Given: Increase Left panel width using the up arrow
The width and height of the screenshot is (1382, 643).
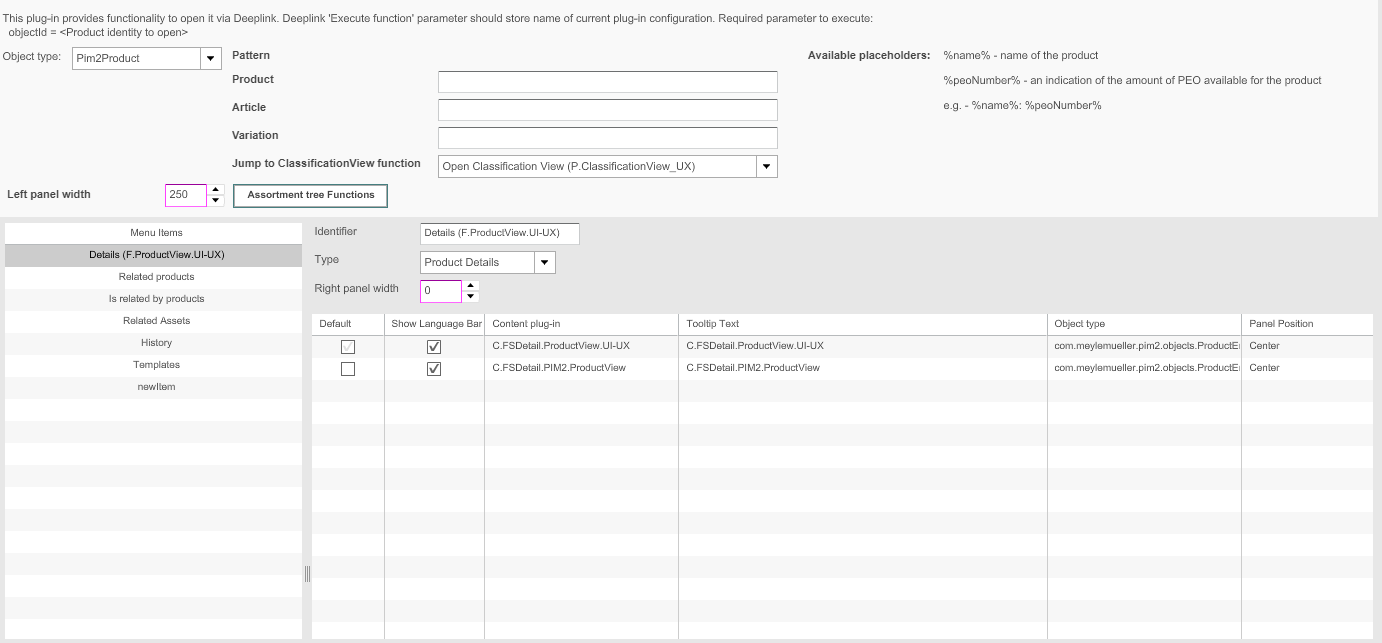Looking at the screenshot, I should (x=217, y=190).
